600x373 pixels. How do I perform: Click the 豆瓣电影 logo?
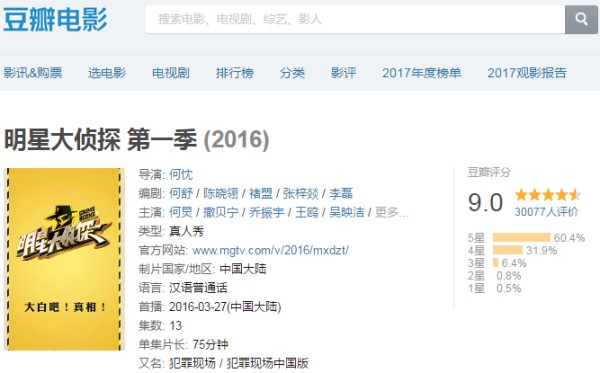point(55,20)
